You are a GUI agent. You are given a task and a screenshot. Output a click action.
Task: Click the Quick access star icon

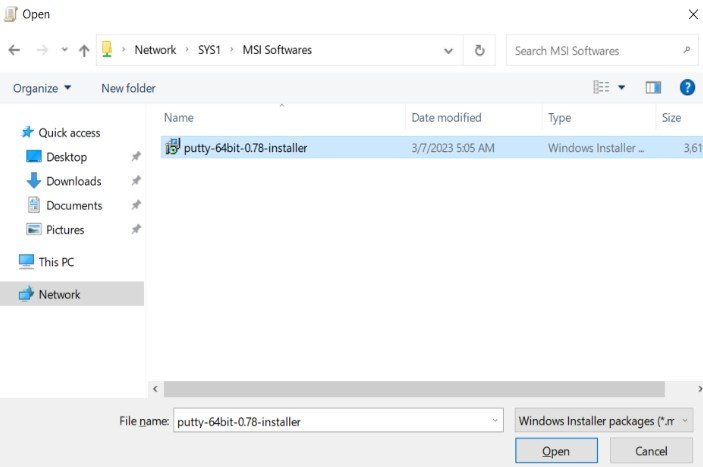(x=28, y=132)
